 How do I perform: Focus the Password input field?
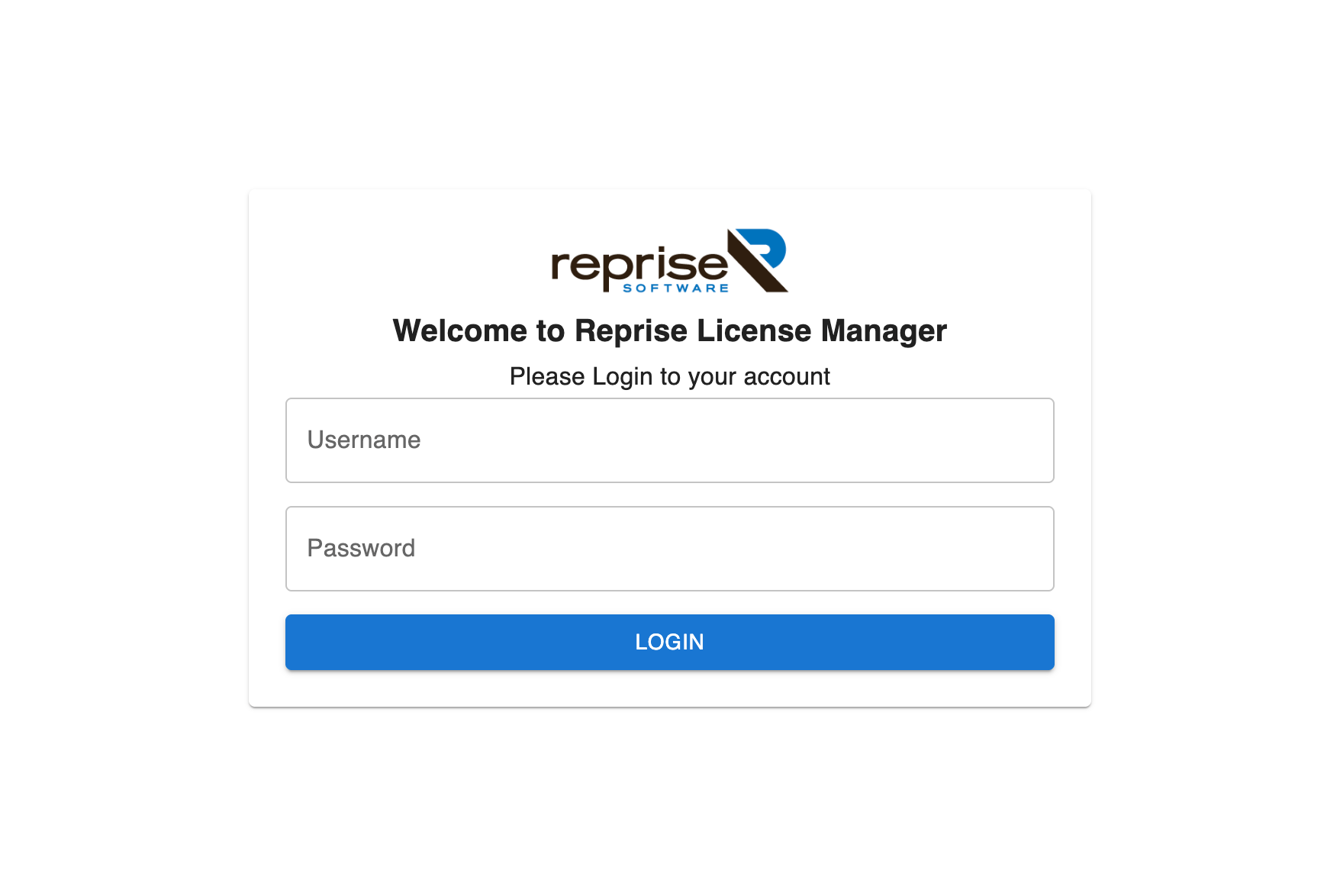tap(670, 549)
